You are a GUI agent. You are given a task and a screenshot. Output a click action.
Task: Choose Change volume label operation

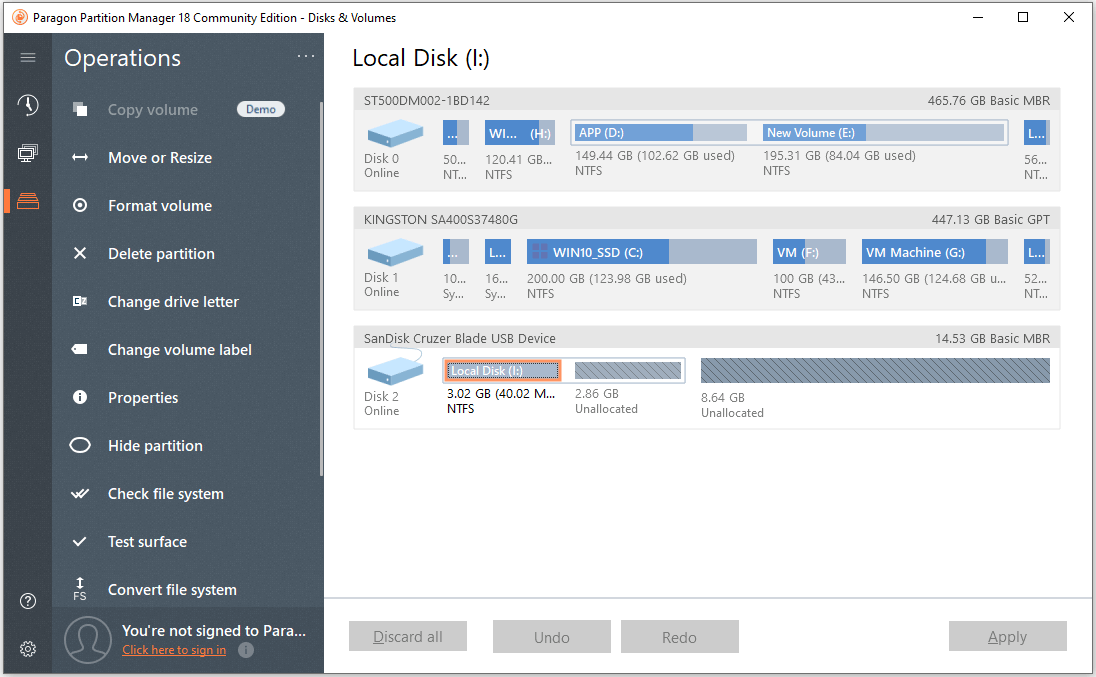[180, 349]
